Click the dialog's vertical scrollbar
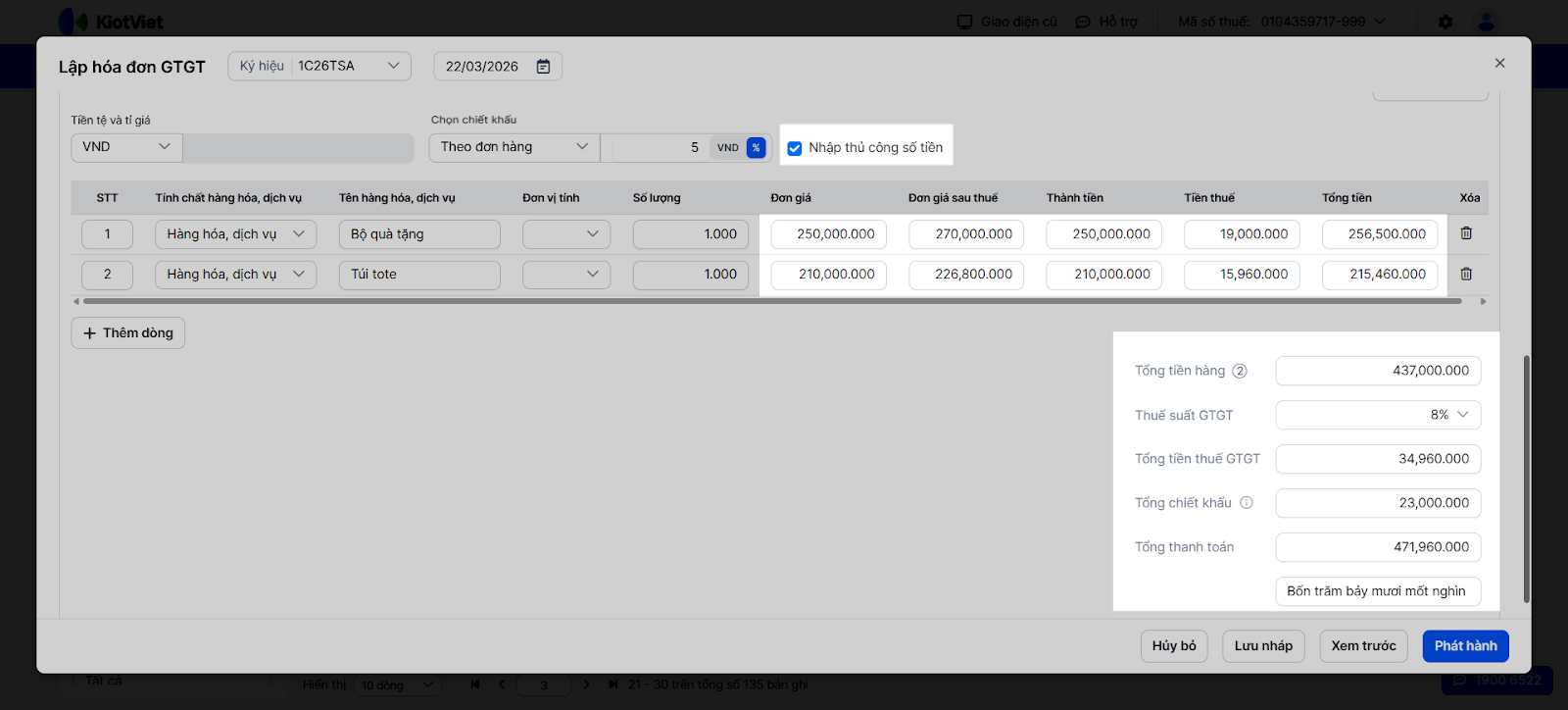 click(x=1526, y=479)
